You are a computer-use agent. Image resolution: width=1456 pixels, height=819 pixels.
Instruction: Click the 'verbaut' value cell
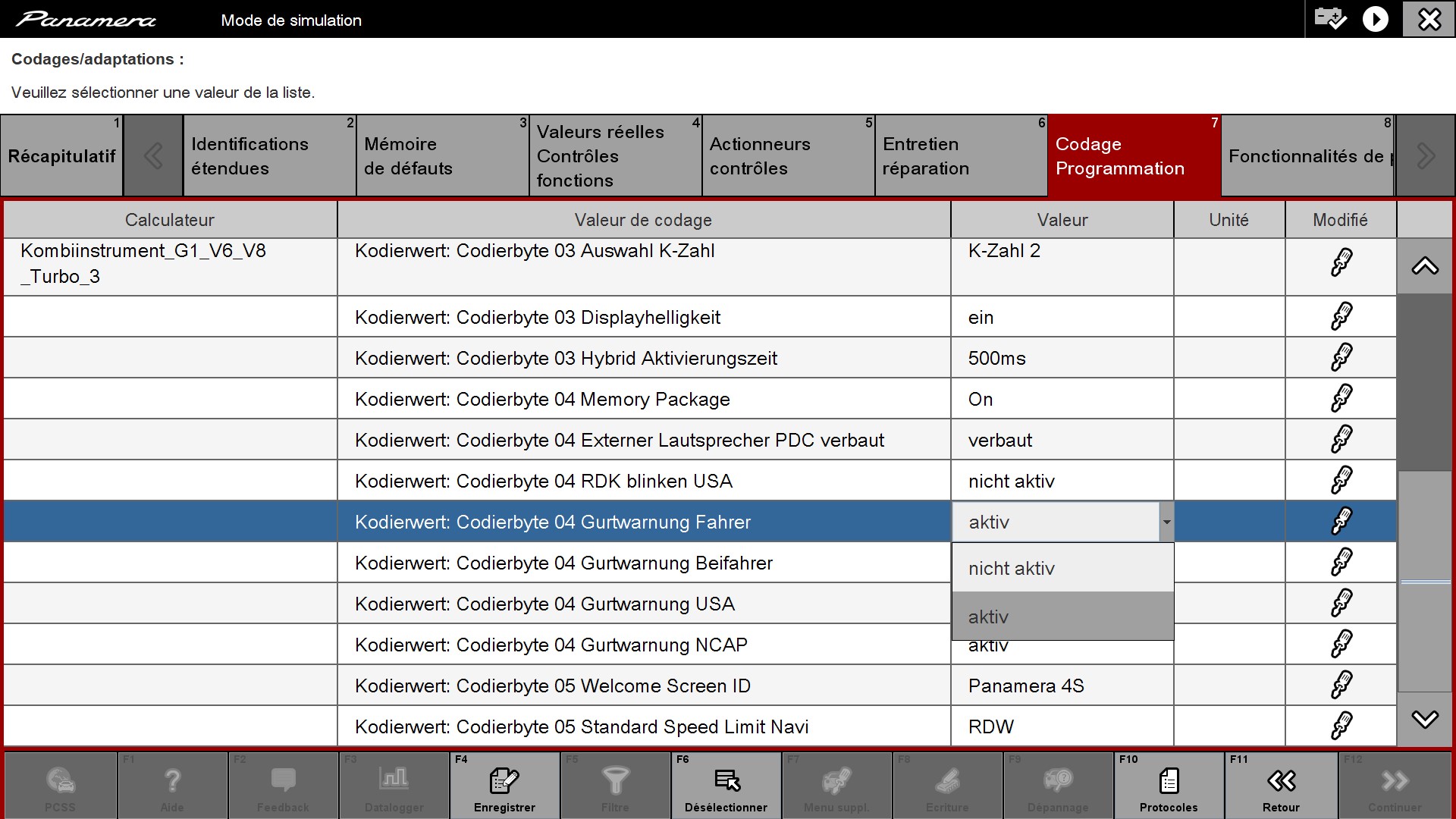pos(1062,440)
